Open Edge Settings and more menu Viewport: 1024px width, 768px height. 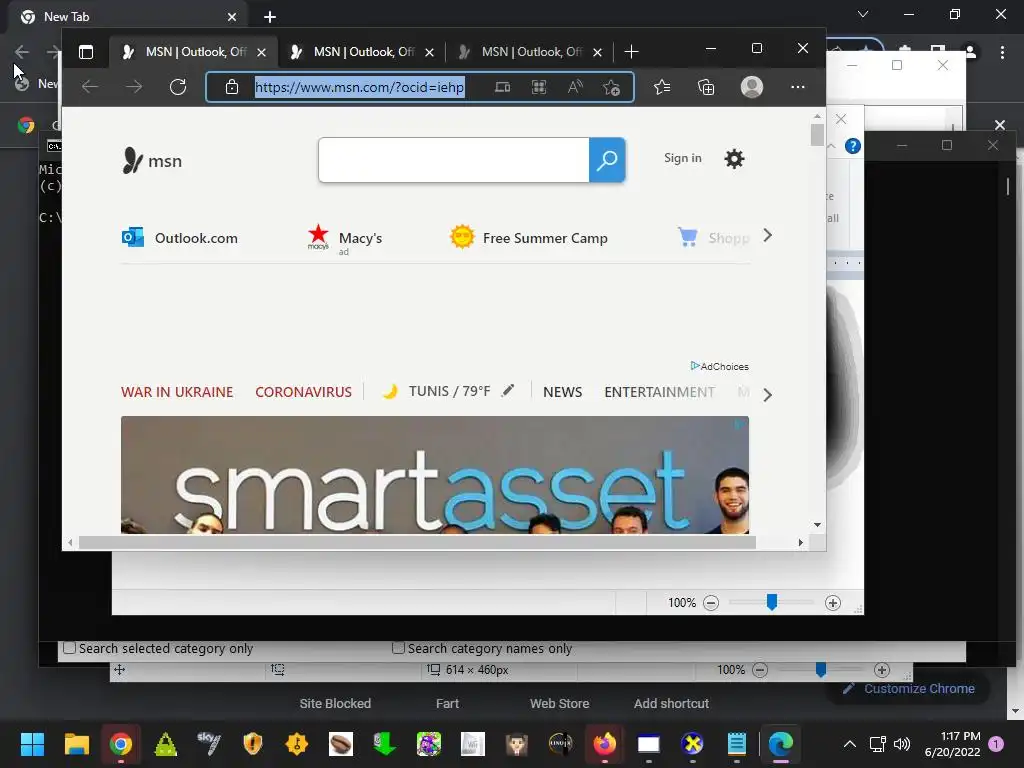(797, 87)
